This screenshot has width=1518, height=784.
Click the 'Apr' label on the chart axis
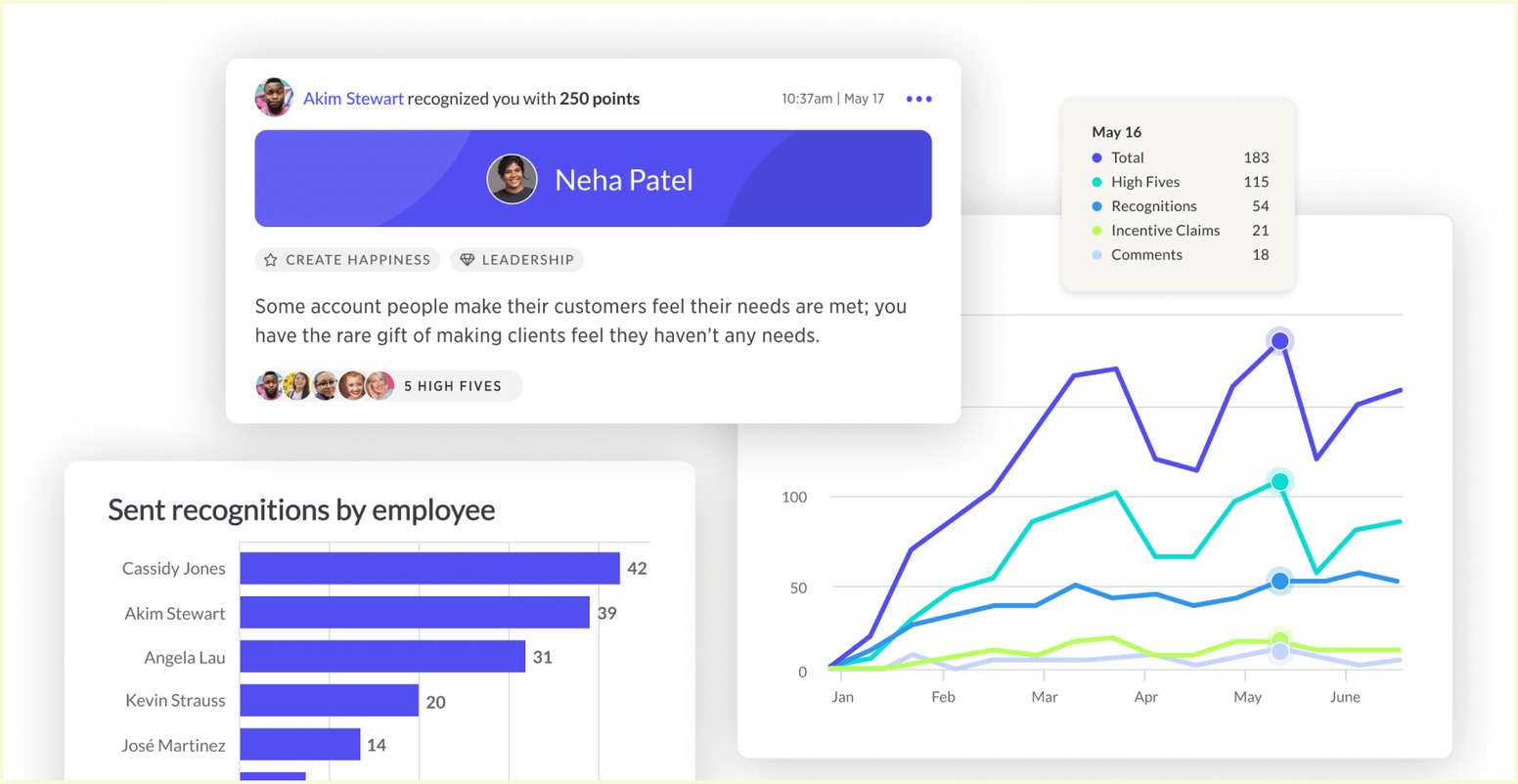1145,698
